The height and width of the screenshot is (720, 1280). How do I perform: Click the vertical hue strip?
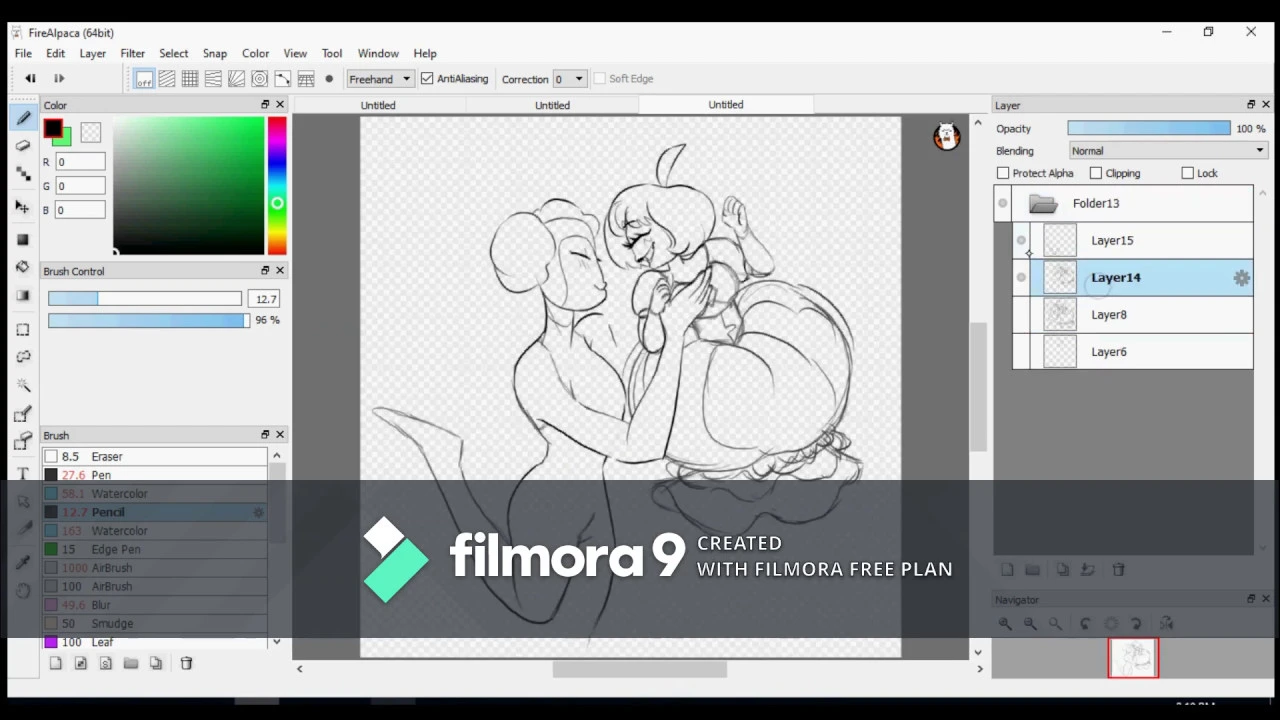[x=277, y=186]
